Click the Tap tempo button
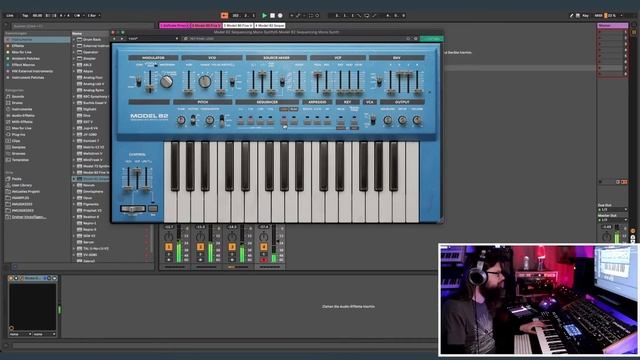 25,16
